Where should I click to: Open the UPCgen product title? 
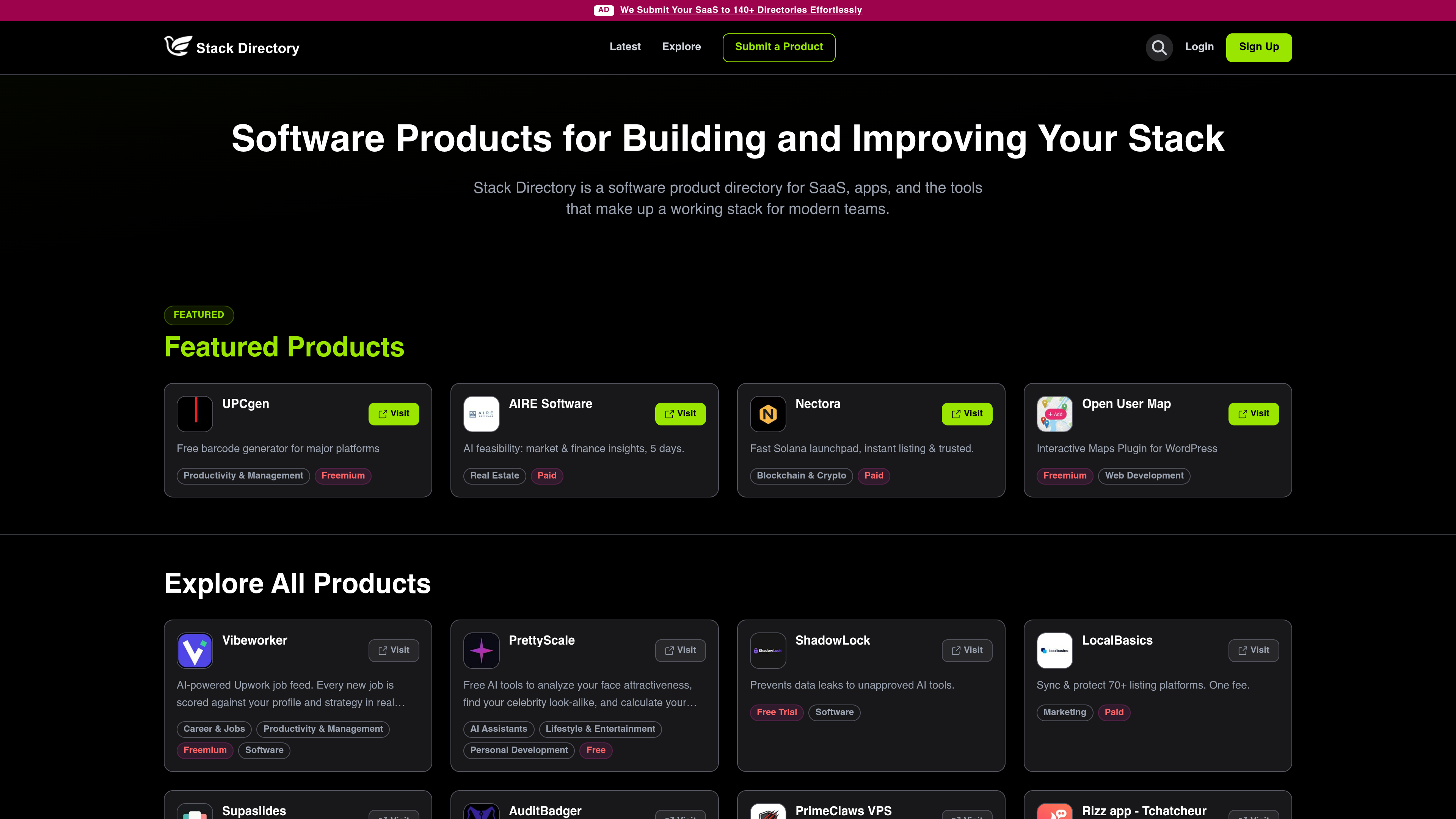click(245, 404)
